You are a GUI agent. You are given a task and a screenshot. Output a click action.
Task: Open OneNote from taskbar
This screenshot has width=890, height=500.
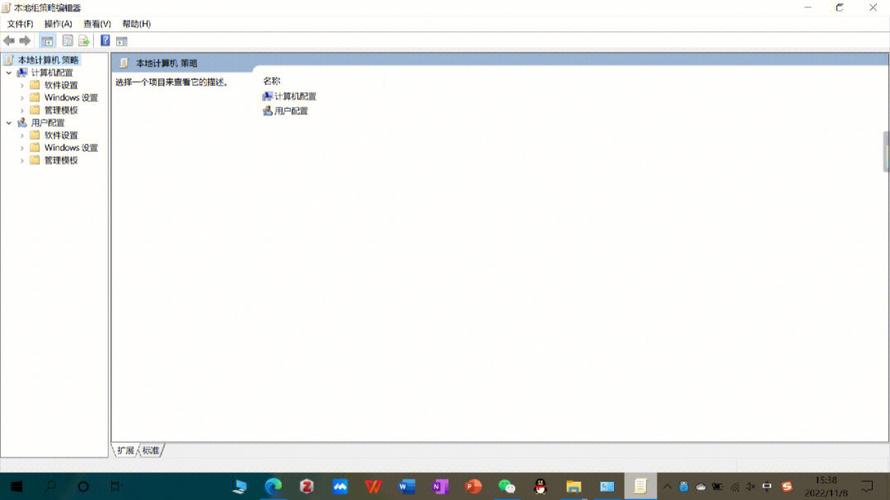440,486
